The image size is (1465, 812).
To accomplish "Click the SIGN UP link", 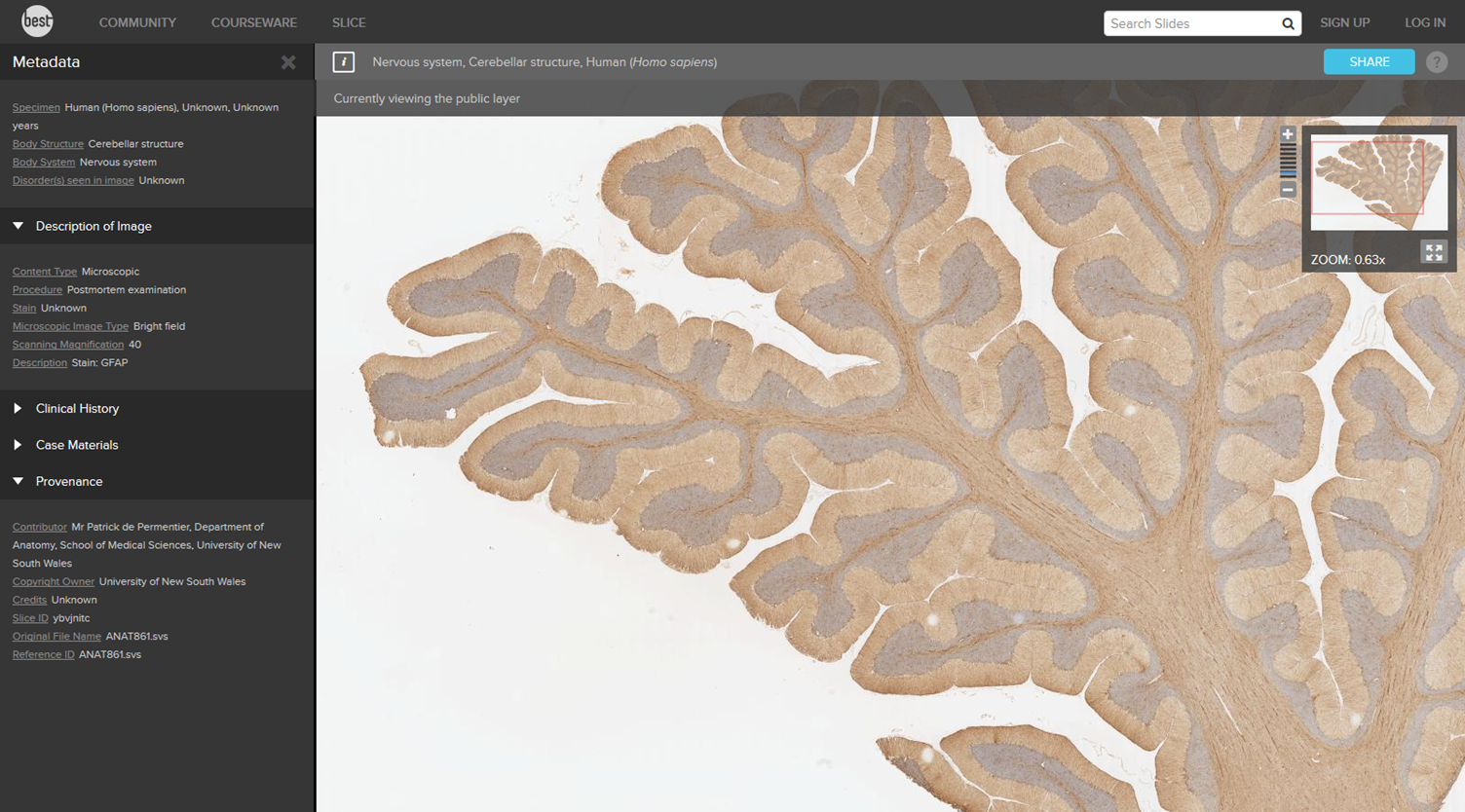I will point(1344,22).
